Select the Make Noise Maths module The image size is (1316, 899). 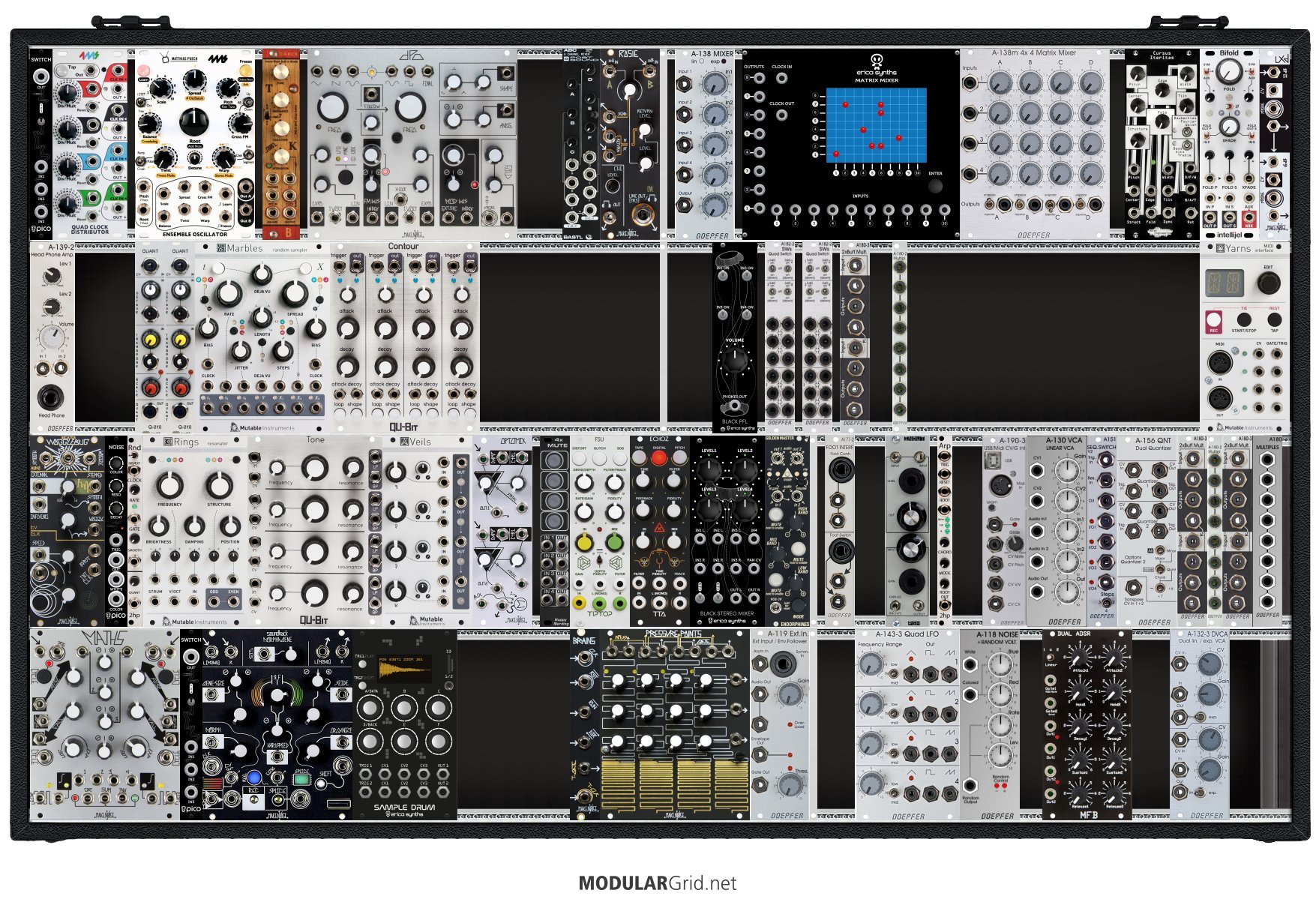tap(105, 724)
